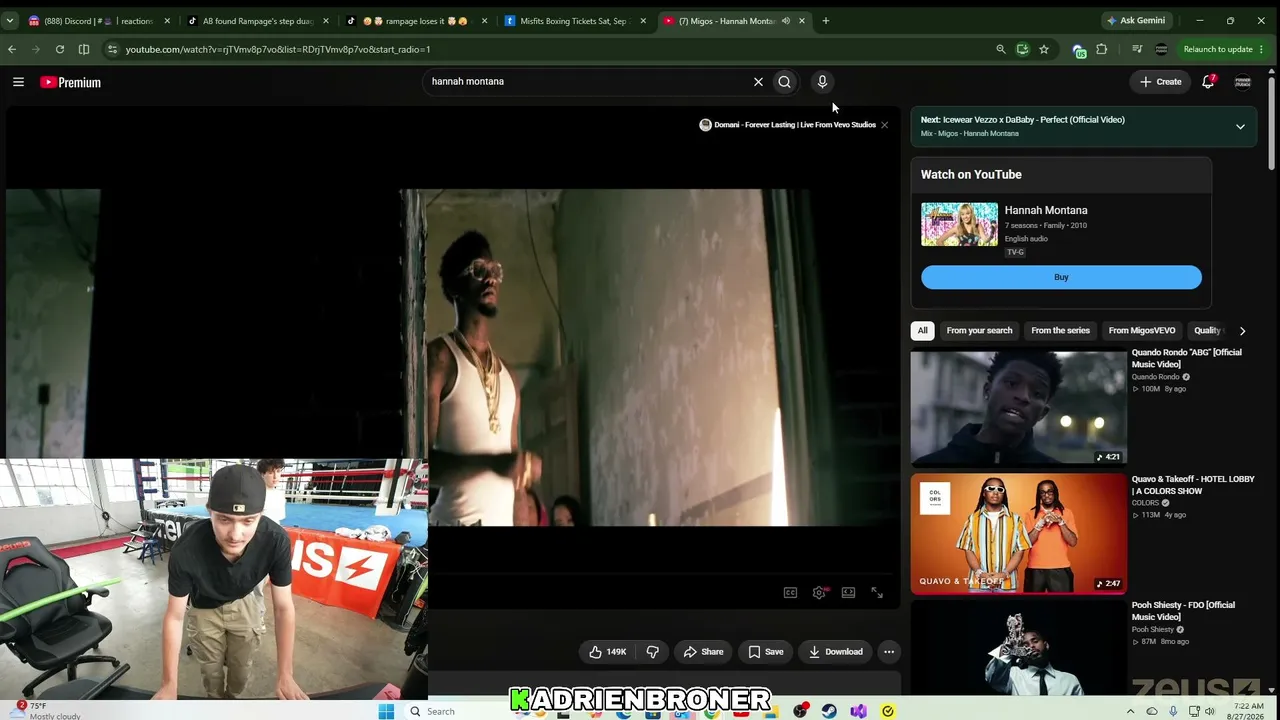Toggle closed captions on the video
1280x720 pixels.
(x=790, y=593)
